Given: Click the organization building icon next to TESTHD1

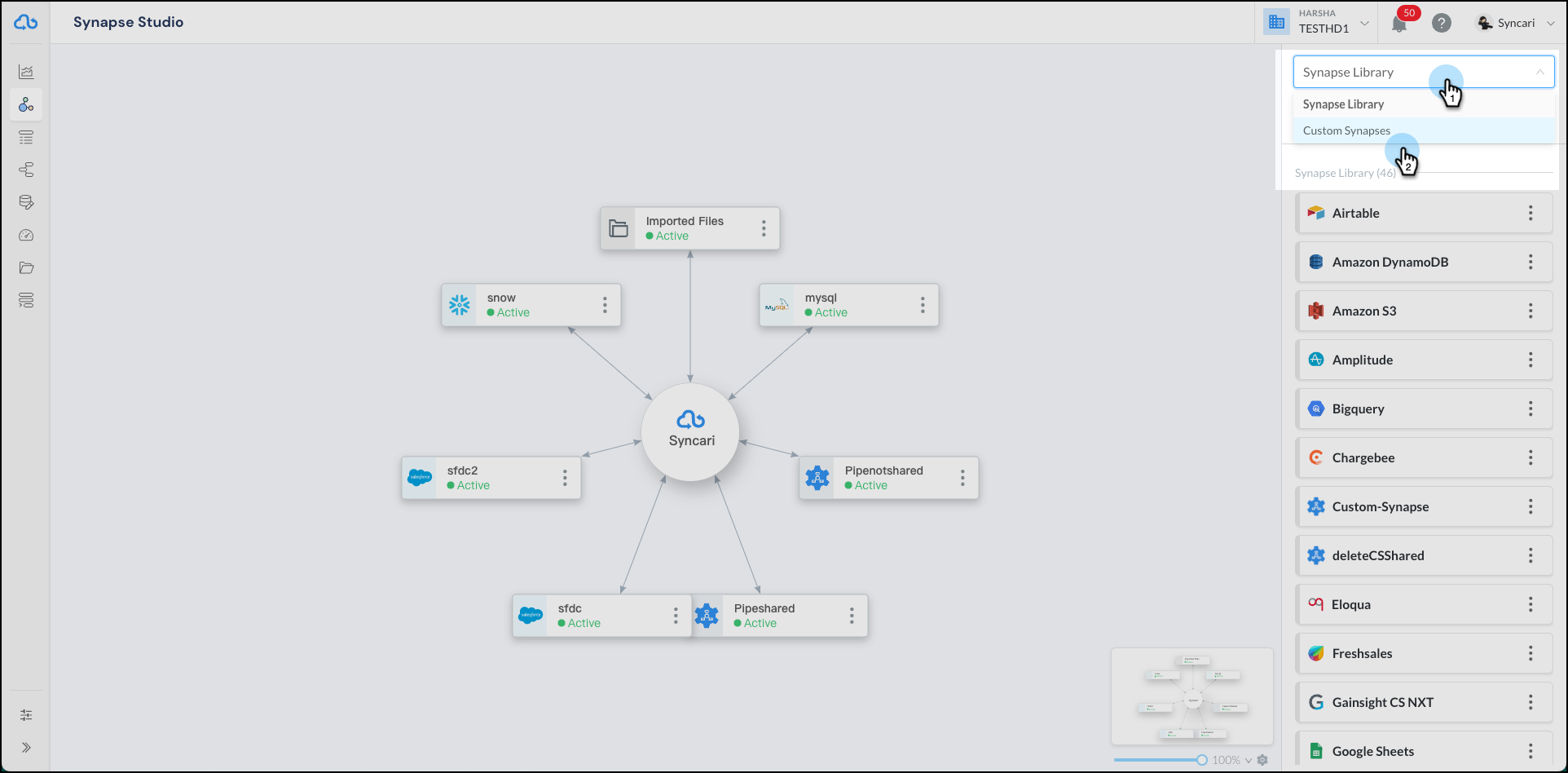Looking at the screenshot, I should pyautogui.click(x=1277, y=22).
